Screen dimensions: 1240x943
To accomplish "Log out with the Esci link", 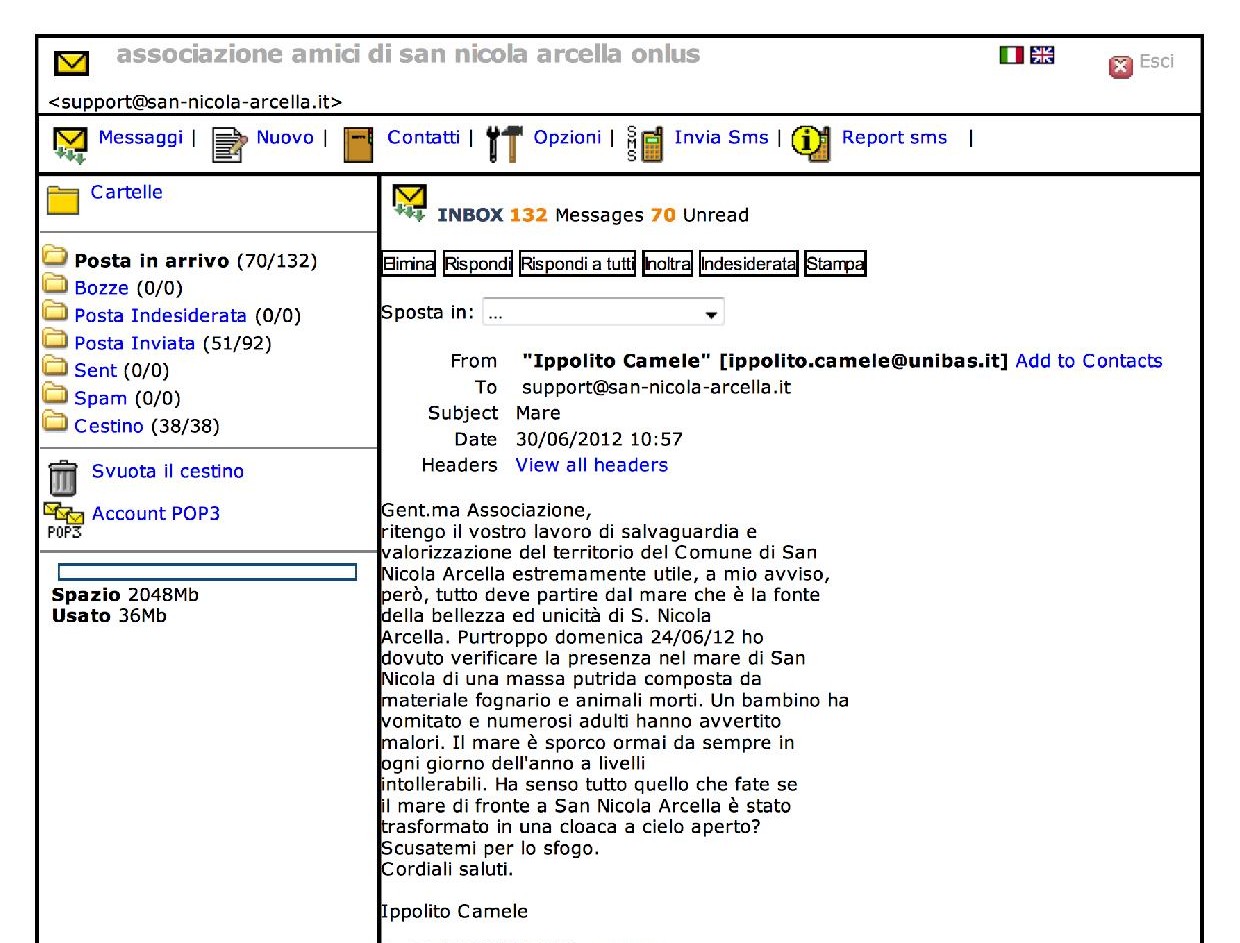I will coord(1157,62).
